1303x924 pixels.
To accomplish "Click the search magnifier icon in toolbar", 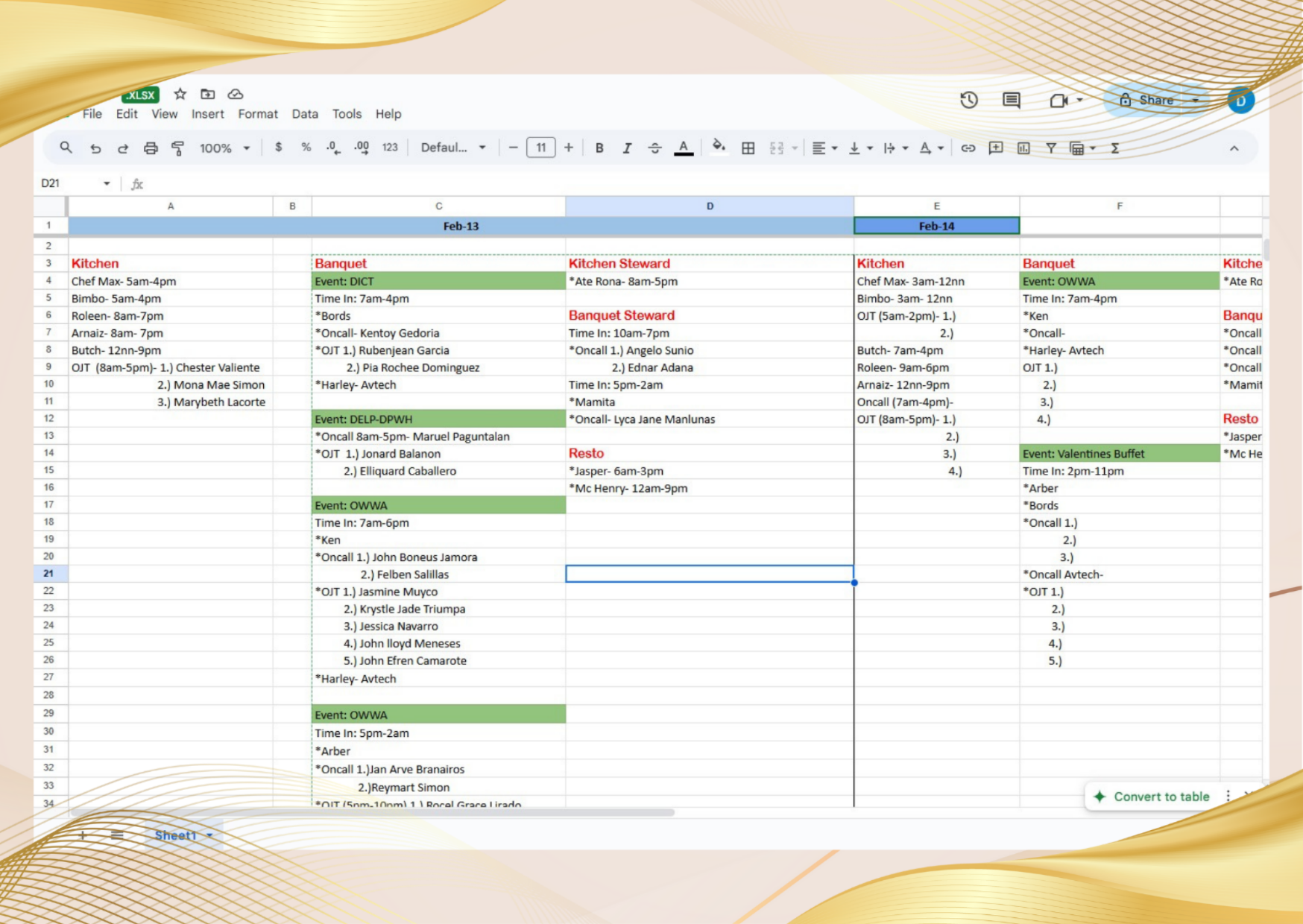I will click(x=66, y=148).
